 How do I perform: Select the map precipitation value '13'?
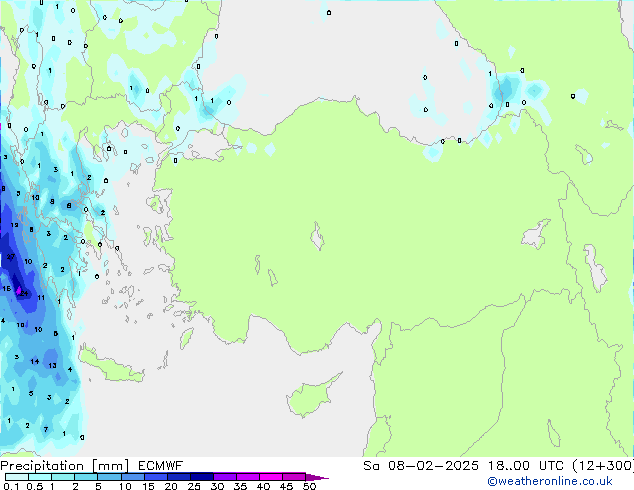[x=52, y=365]
